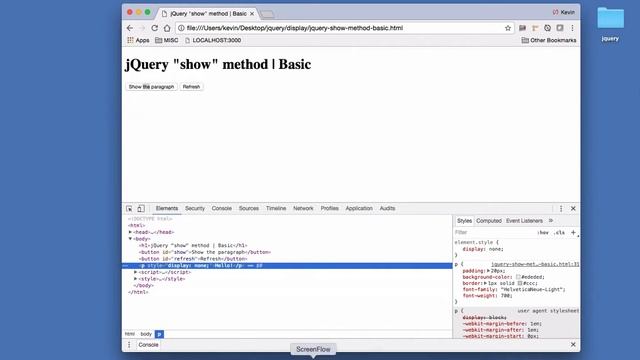Open the home page icon

click(x=167, y=28)
